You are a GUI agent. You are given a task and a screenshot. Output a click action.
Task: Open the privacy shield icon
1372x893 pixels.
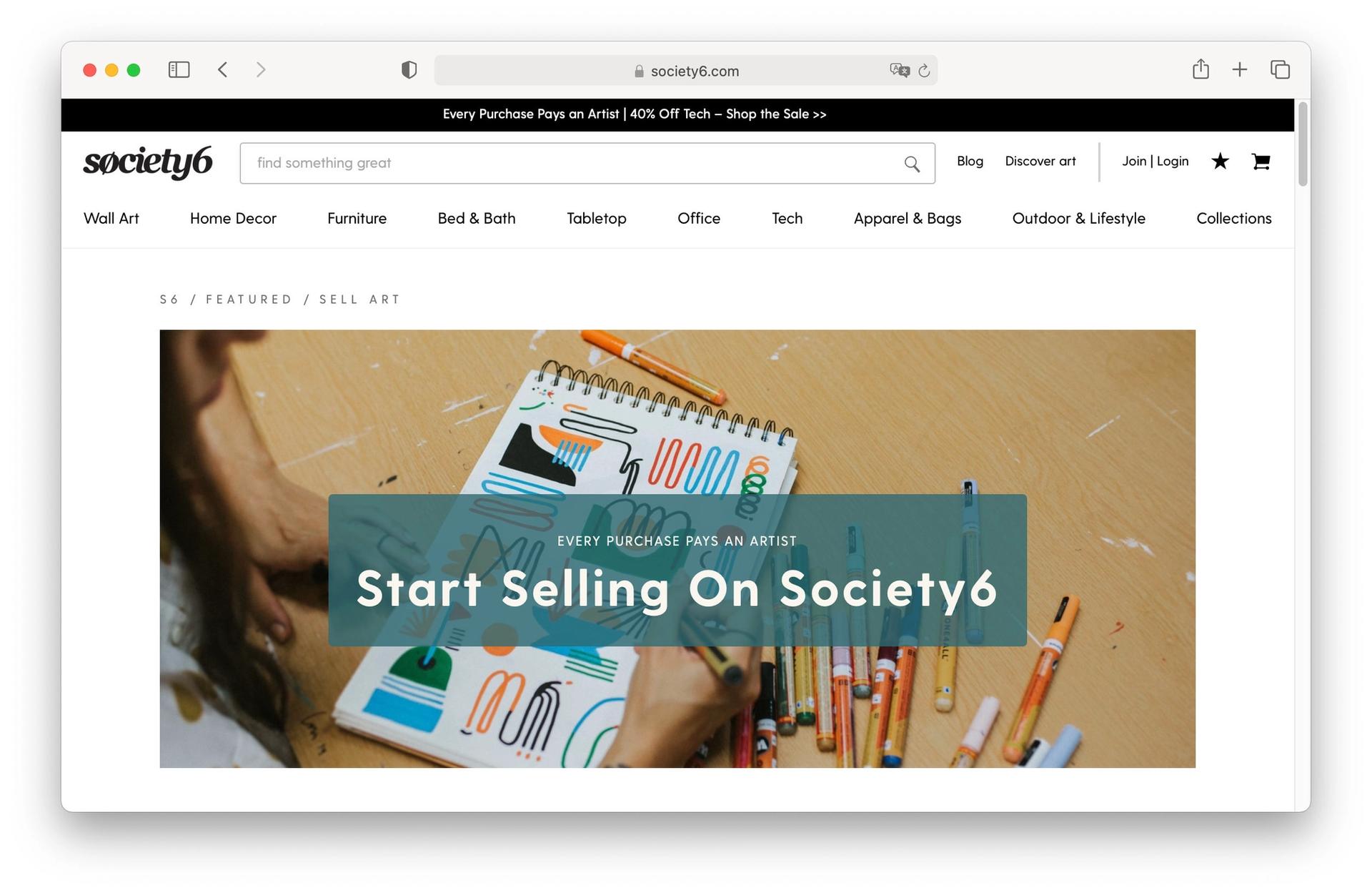(409, 69)
